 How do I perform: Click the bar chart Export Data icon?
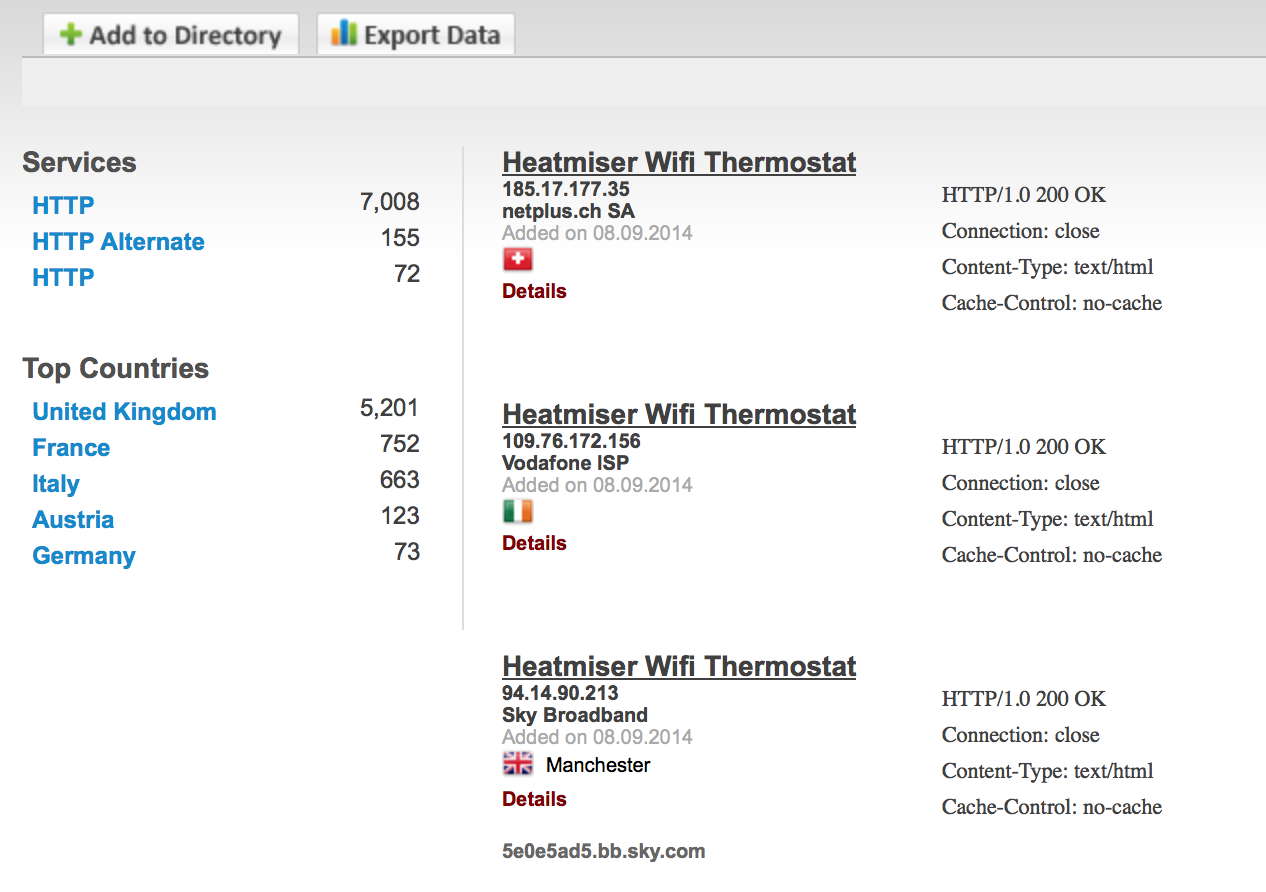344,35
